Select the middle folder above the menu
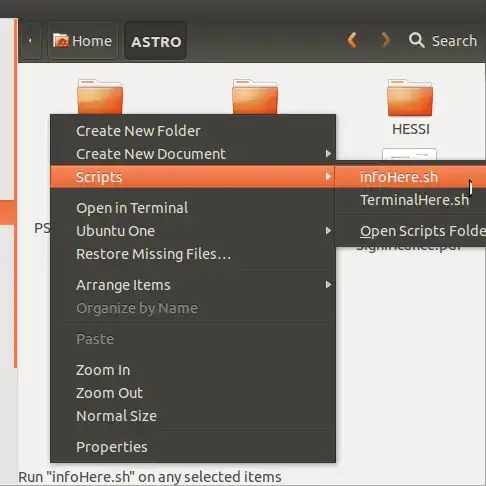The image size is (486, 486). coord(255,97)
